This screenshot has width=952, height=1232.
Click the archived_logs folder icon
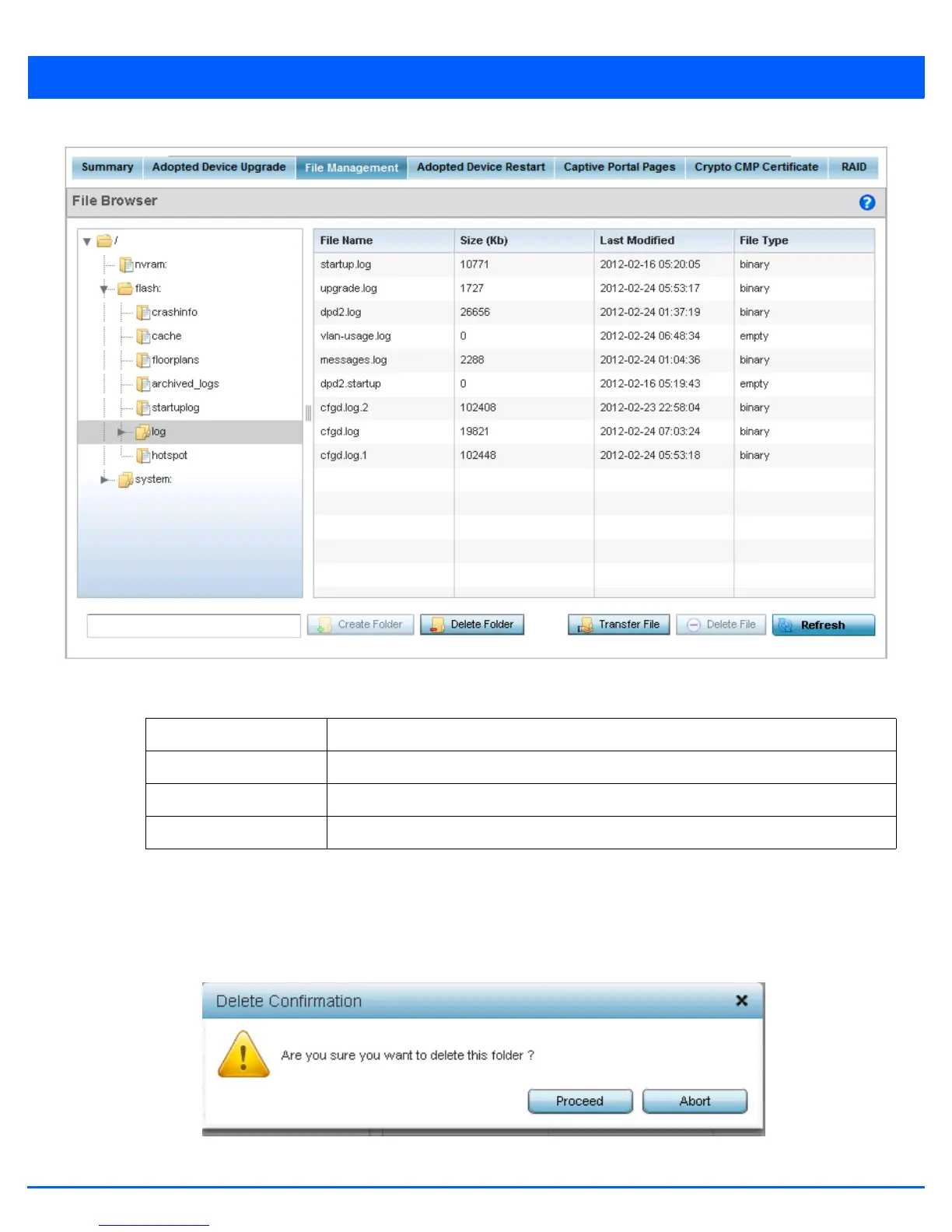[143, 384]
